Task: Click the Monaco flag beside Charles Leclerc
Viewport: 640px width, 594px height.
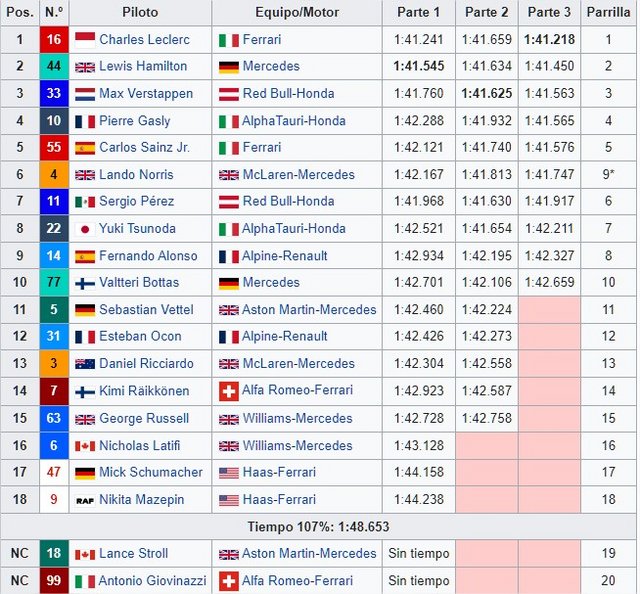Action: point(85,40)
